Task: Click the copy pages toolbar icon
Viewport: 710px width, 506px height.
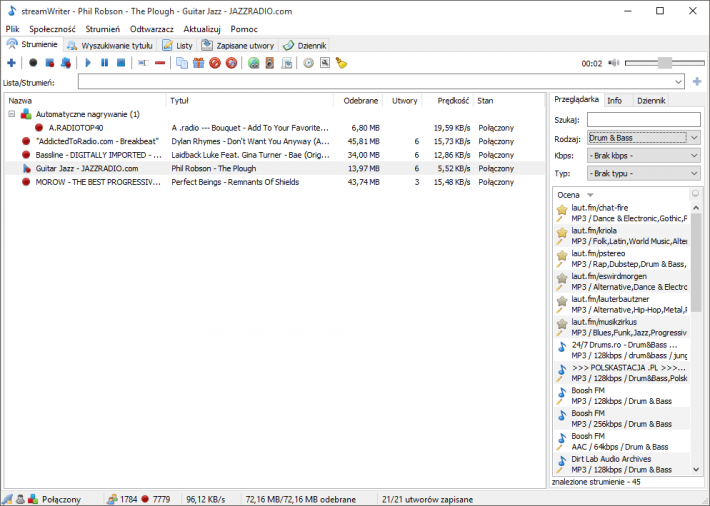Action: (x=182, y=63)
